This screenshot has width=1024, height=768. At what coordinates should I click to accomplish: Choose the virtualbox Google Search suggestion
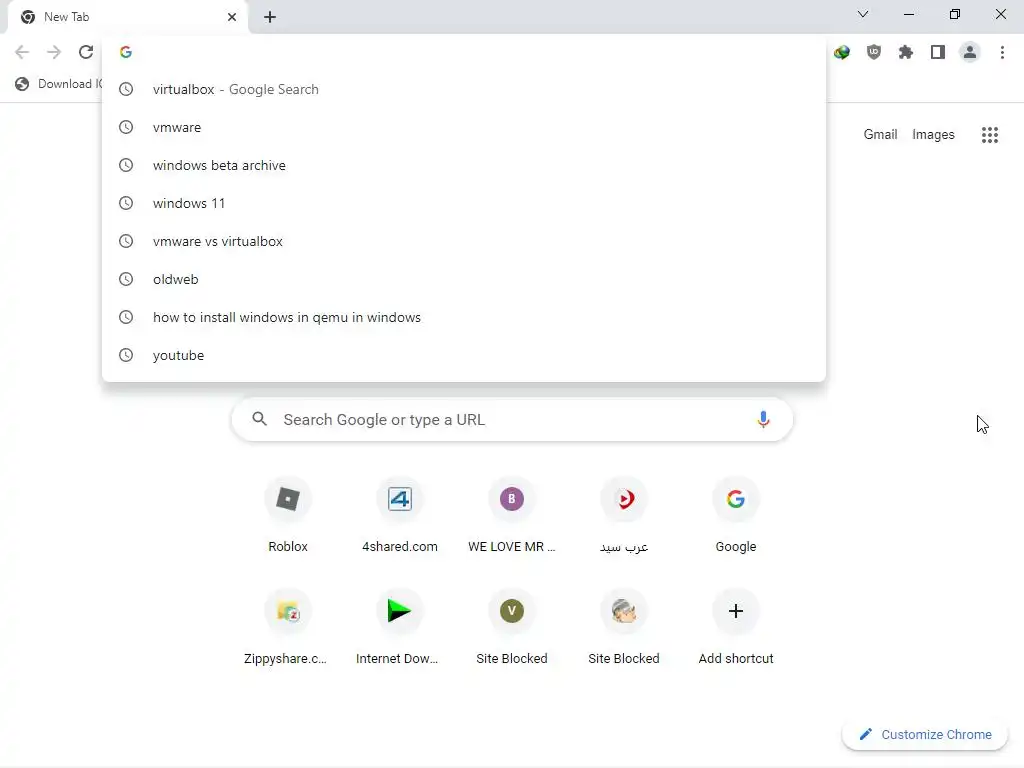pyautogui.click(x=464, y=89)
